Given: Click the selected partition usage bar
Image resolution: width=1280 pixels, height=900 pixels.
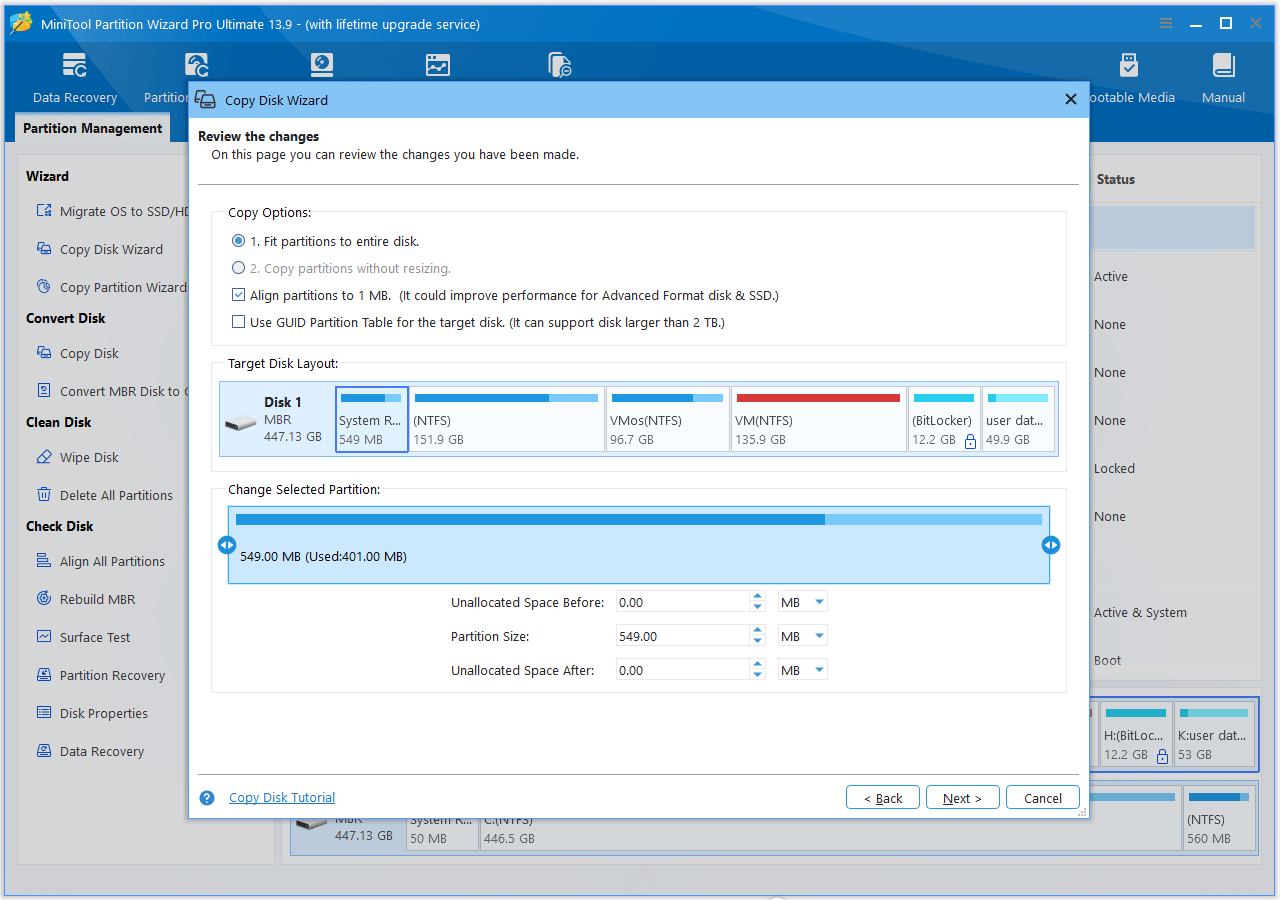Looking at the screenshot, I should (639, 520).
